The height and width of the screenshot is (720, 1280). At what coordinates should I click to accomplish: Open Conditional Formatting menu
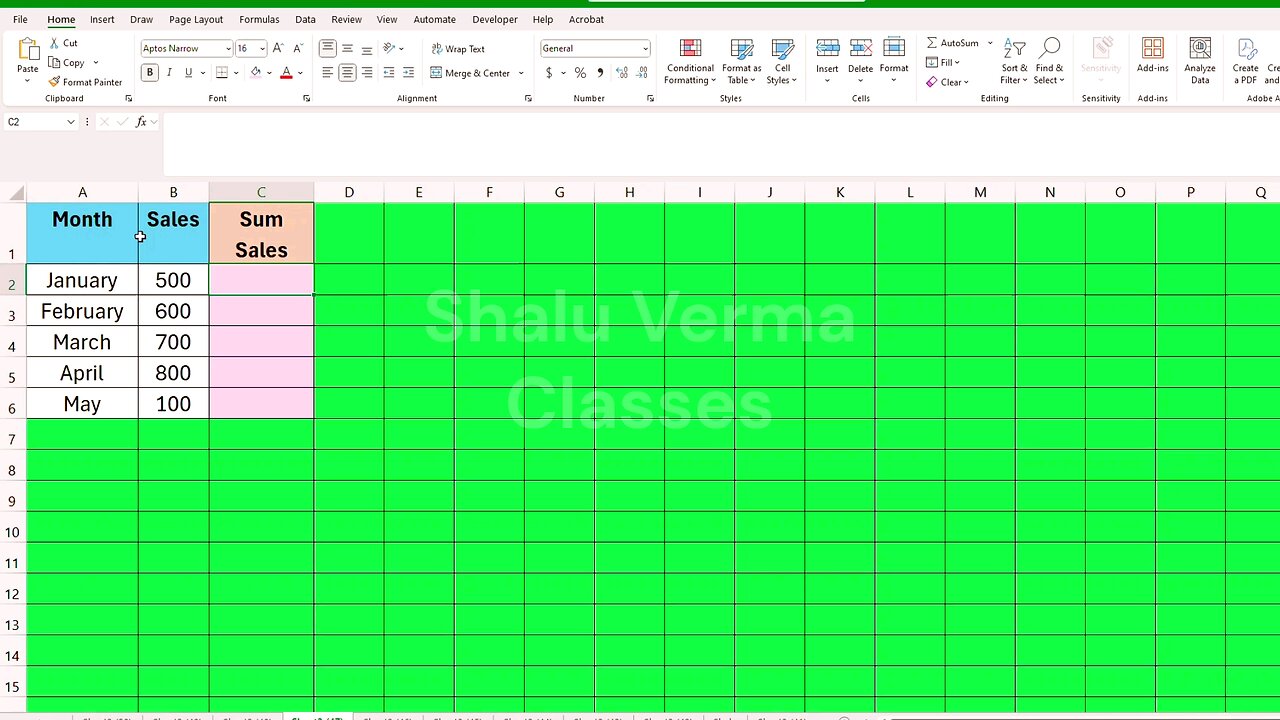[x=690, y=62]
